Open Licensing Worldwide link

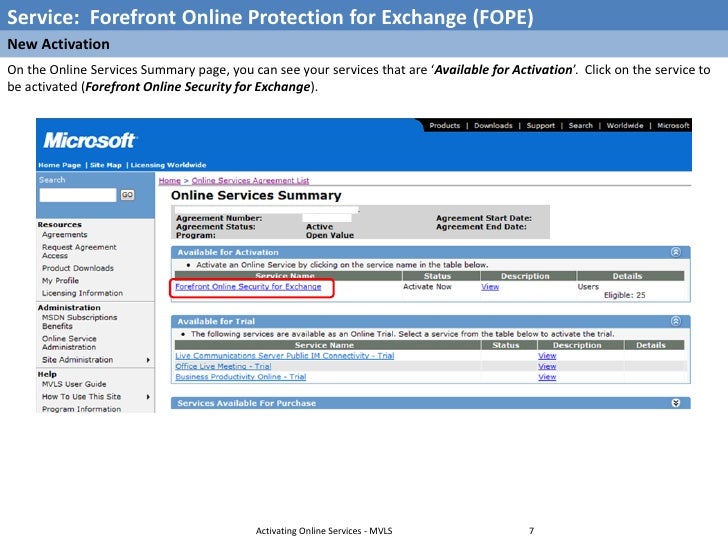coord(168,165)
